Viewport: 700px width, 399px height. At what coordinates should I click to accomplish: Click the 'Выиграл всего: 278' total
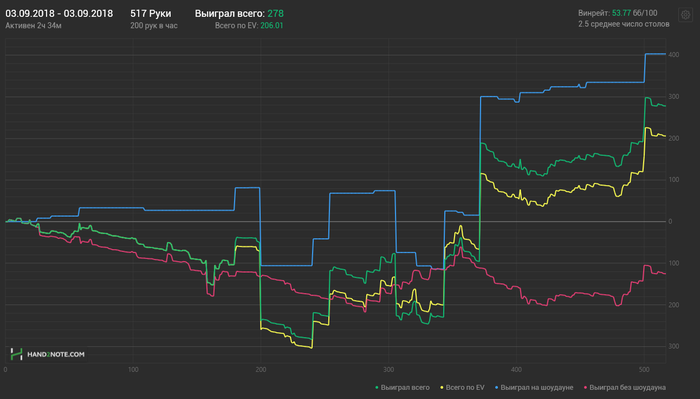click(239, 13)
